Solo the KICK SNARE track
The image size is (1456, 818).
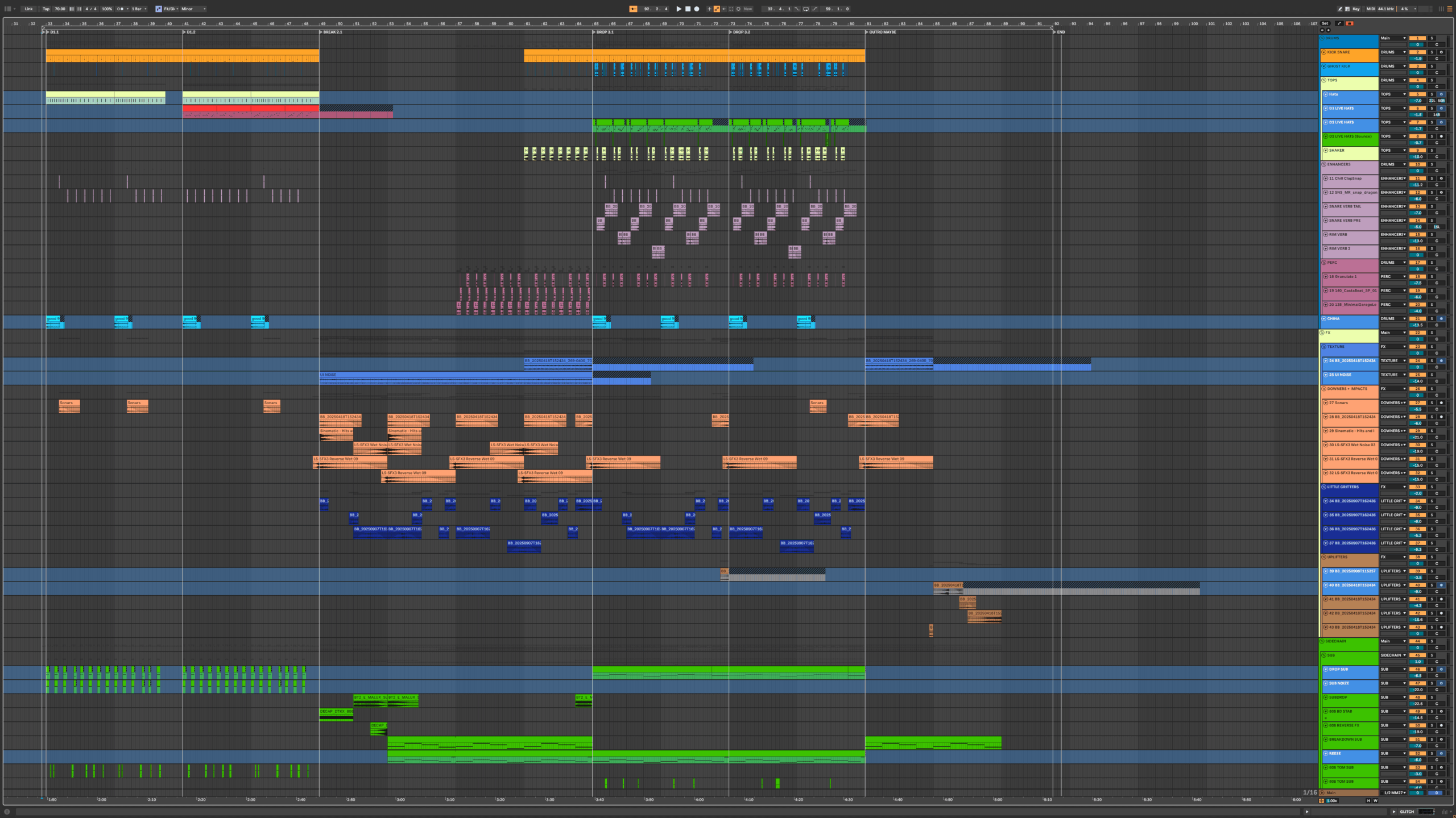coord(1432,52)
